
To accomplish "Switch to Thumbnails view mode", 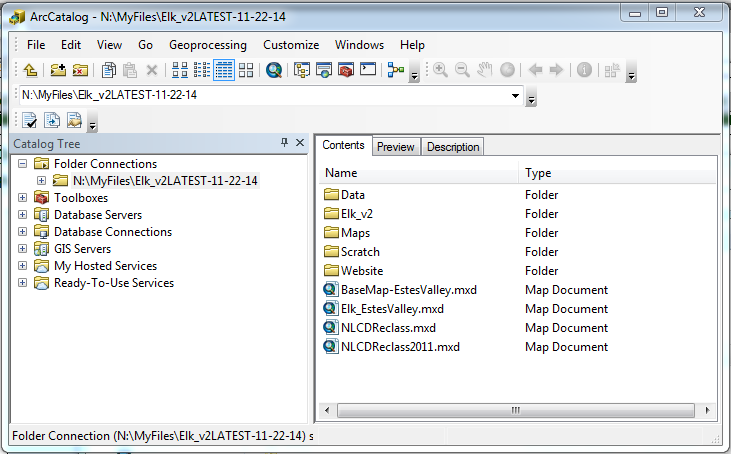I will click(x=246, y=70).
